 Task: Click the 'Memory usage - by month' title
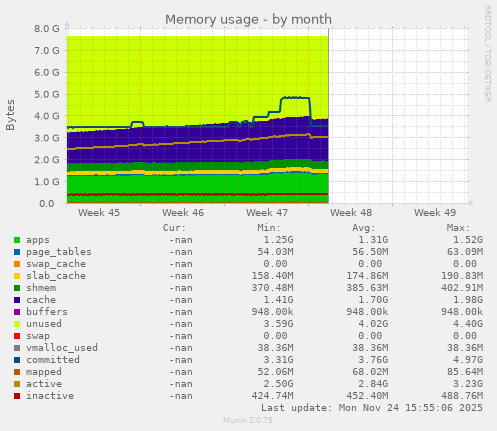pyautogui.click(x=248, y=19)
